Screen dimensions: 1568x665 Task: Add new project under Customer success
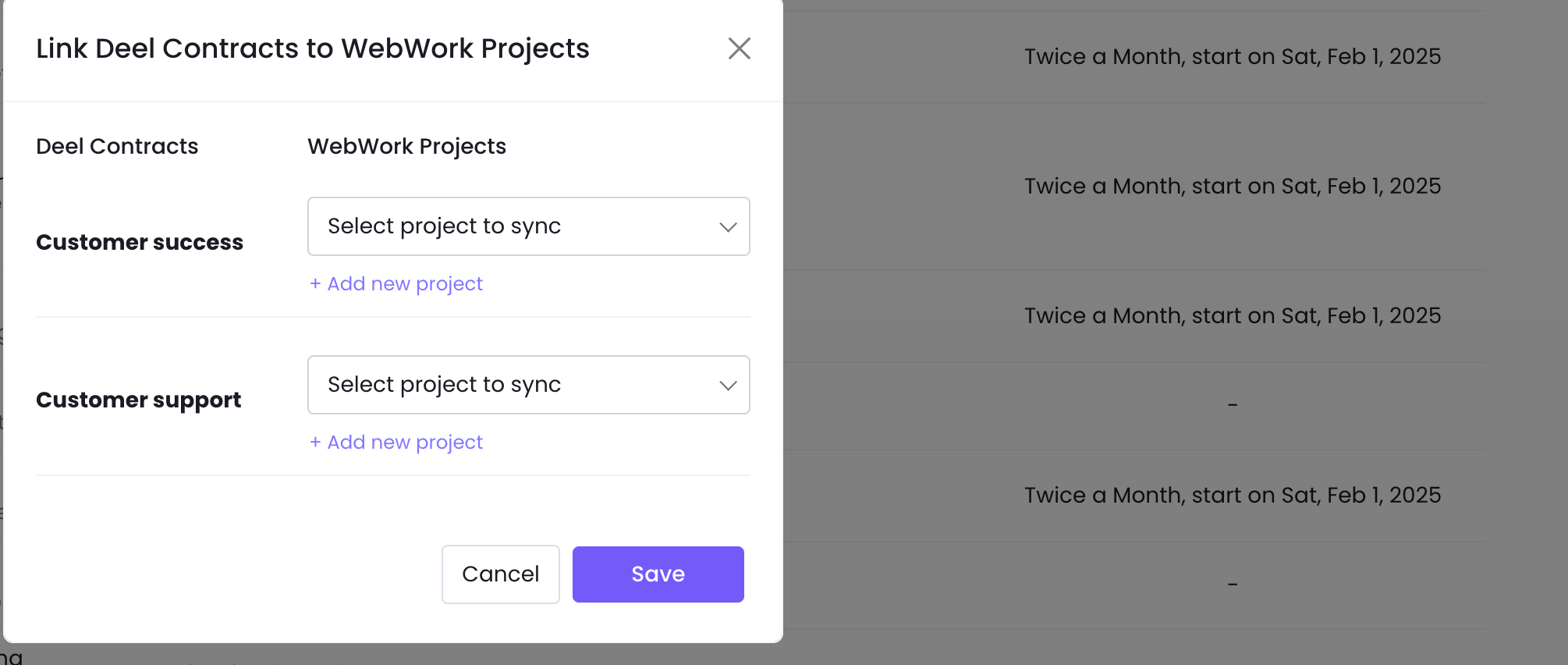coord(405,284)
